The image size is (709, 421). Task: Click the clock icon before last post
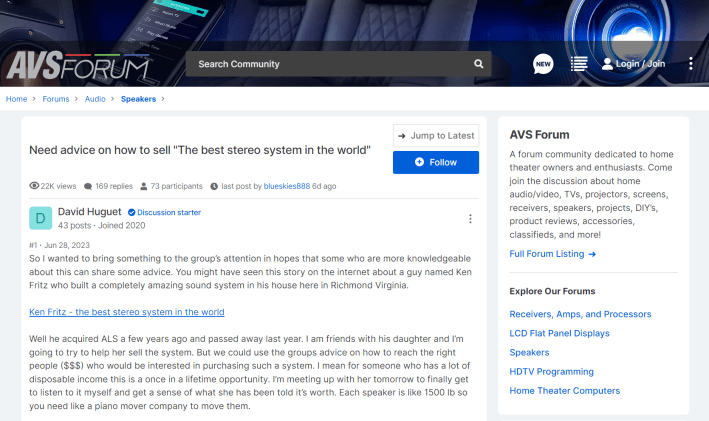point(214,186)
